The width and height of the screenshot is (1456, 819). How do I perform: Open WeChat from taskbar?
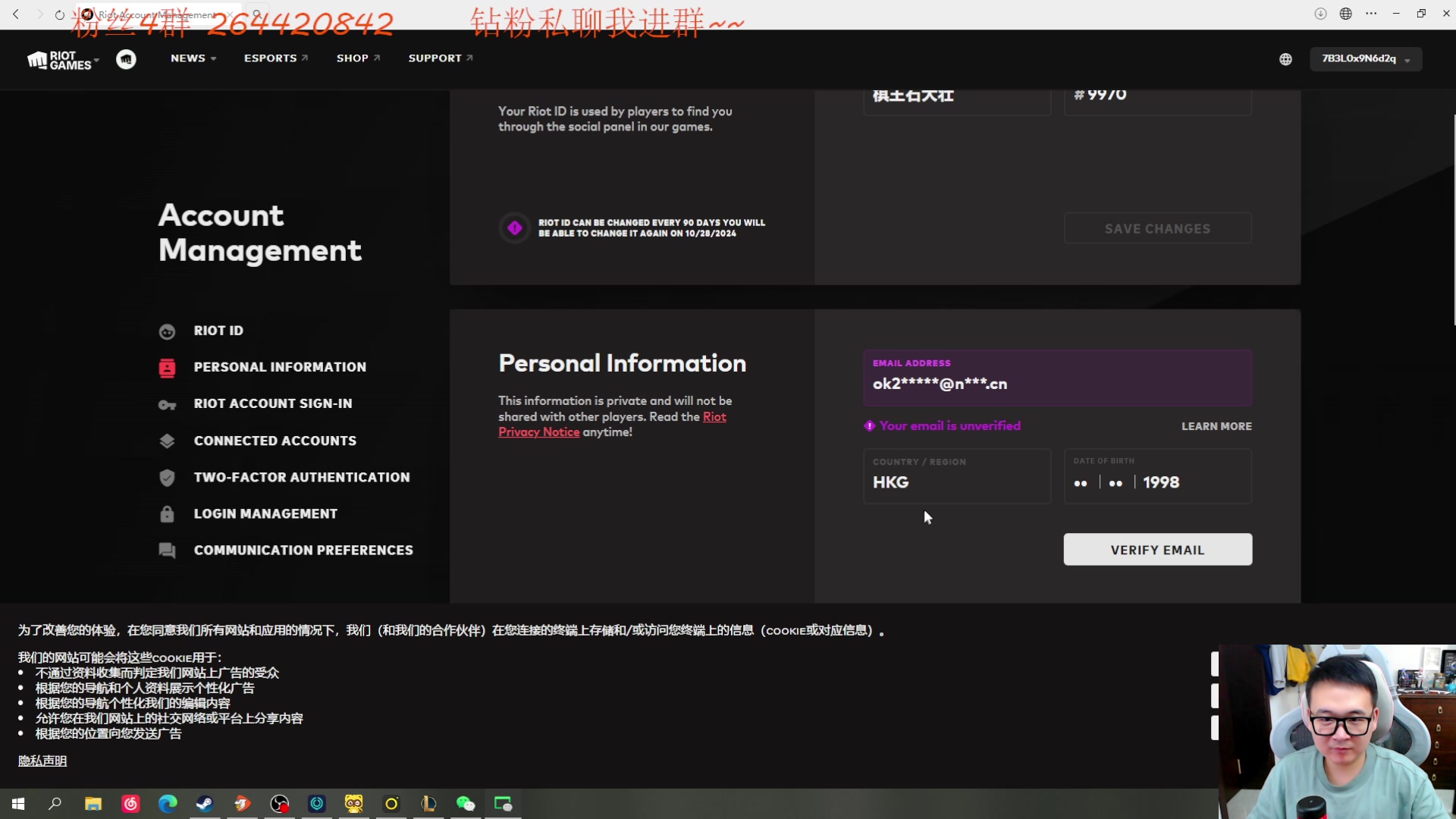(466, 804)
